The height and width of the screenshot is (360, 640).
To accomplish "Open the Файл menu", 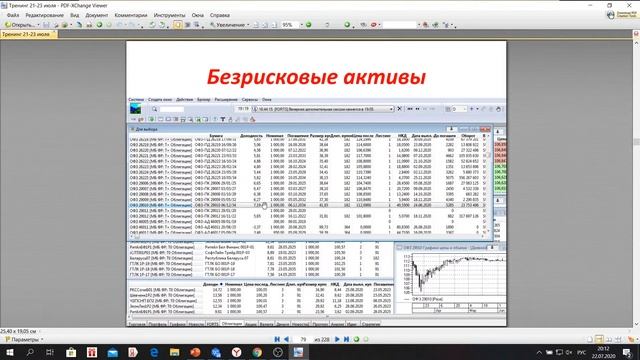I will pos(13,15).
